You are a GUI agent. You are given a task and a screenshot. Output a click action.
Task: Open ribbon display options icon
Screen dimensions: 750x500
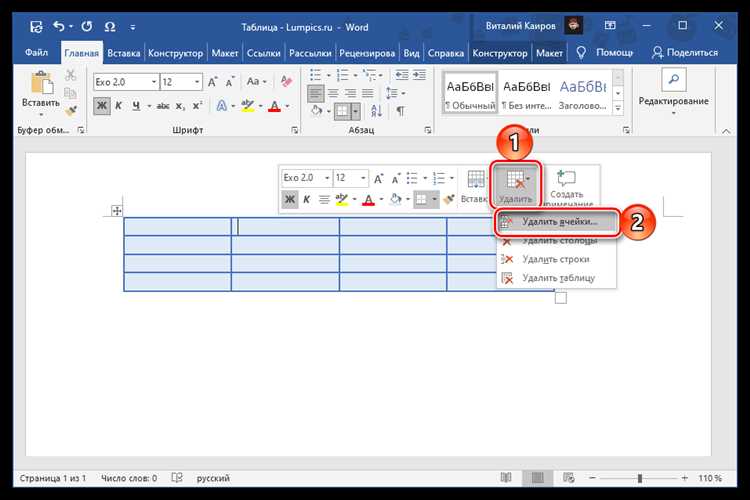pos(610,25)
